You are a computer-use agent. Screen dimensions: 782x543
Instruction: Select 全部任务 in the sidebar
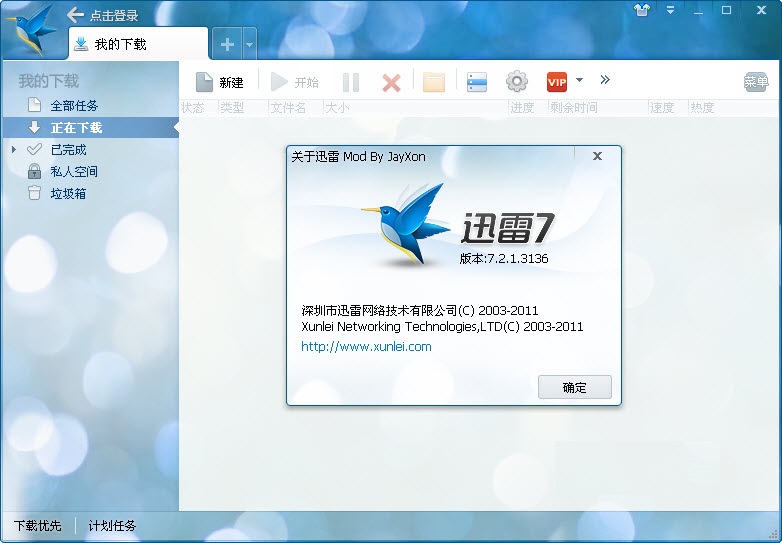[91, 106]
